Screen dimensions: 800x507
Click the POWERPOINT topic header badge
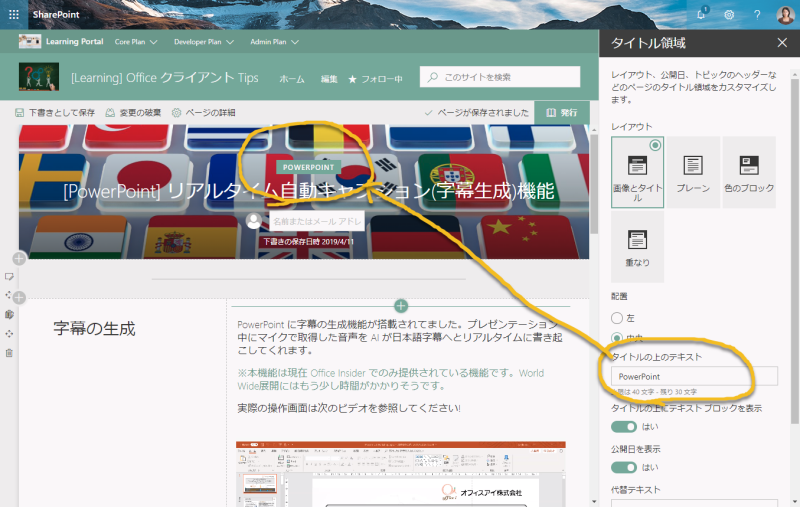pos(308,167)
